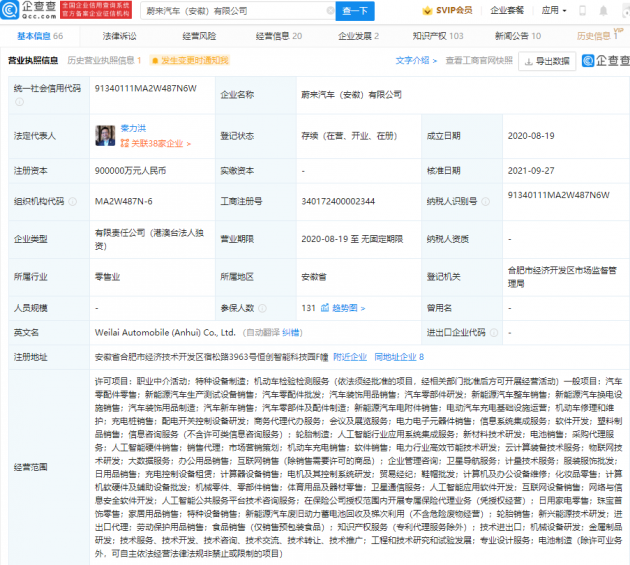The height and width of the screenshot is (565, 630).
Task: Click info icon beside 组织机构代码
Action: point(73,201)
